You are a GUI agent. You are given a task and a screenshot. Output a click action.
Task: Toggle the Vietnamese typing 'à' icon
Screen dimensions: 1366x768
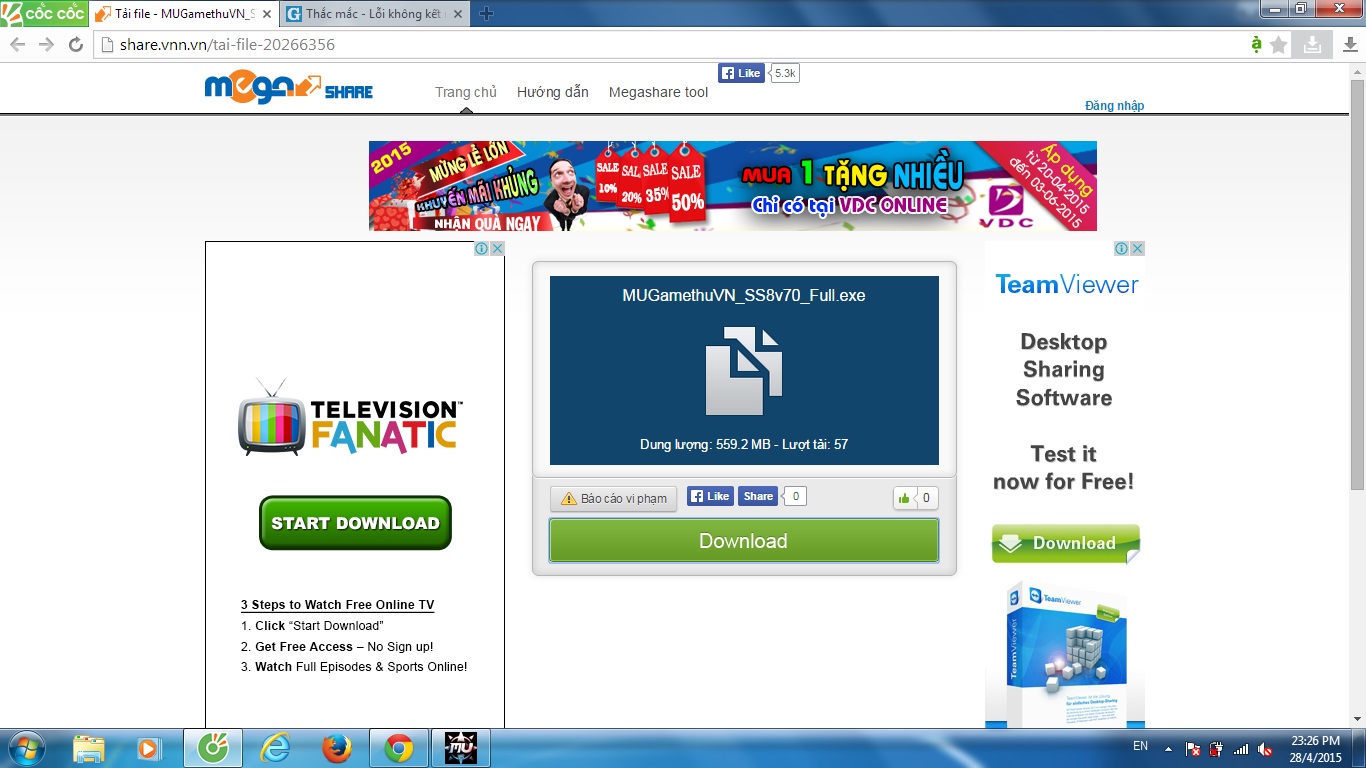click(1256, 44)
